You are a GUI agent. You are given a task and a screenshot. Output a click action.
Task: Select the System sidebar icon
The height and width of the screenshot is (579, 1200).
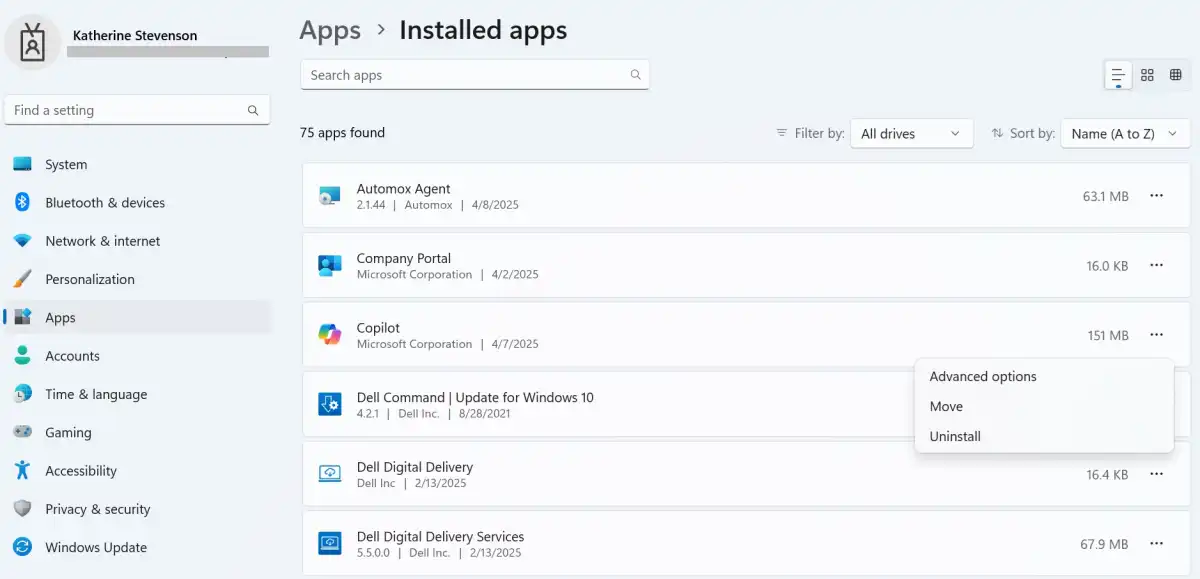24,164
